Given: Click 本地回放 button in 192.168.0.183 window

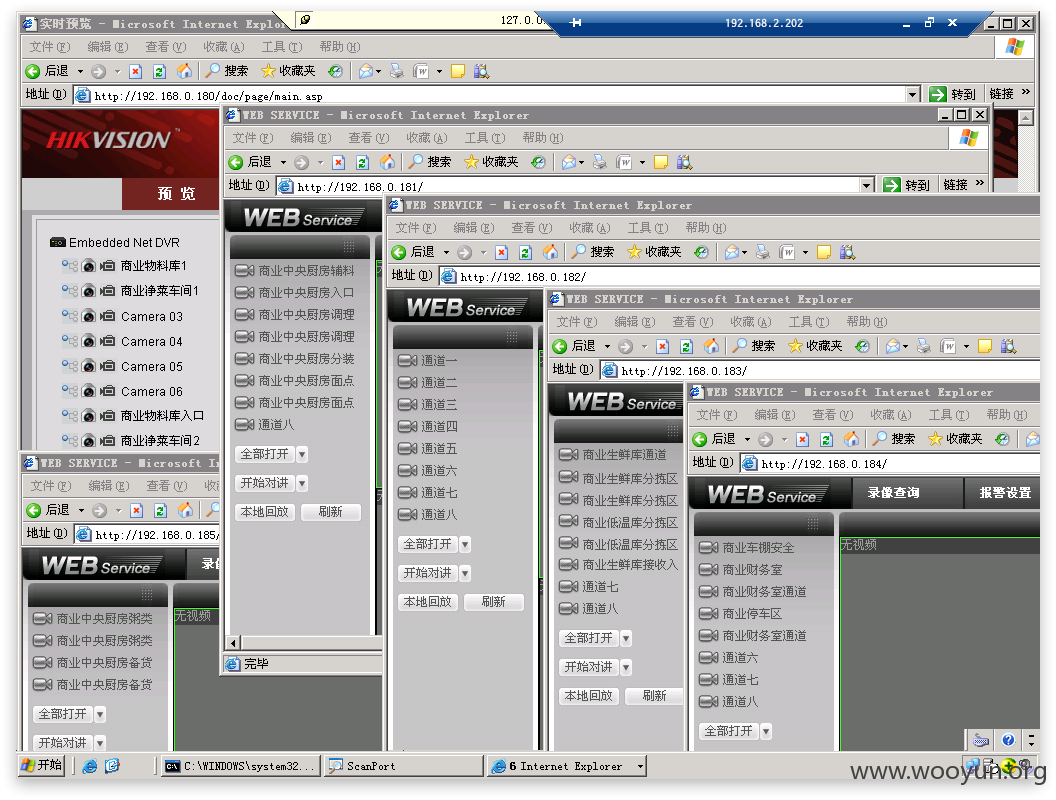Looking at the screenshot, I should pos(588,696).
